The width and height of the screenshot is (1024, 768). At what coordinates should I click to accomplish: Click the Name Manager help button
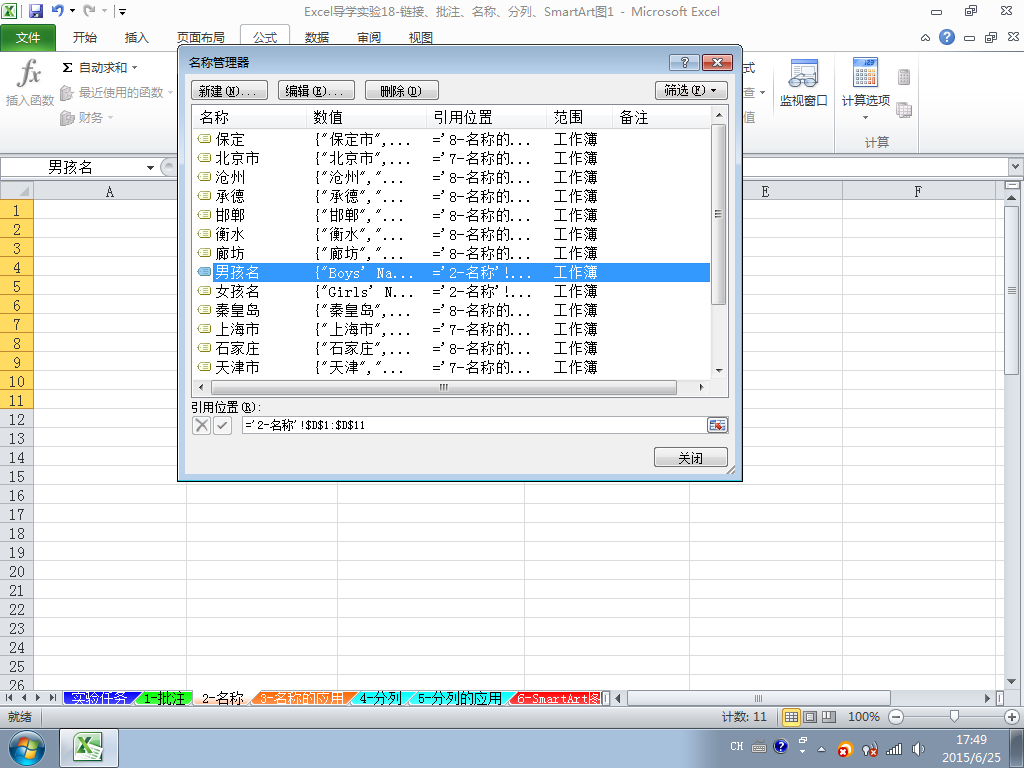click(684, 63)
